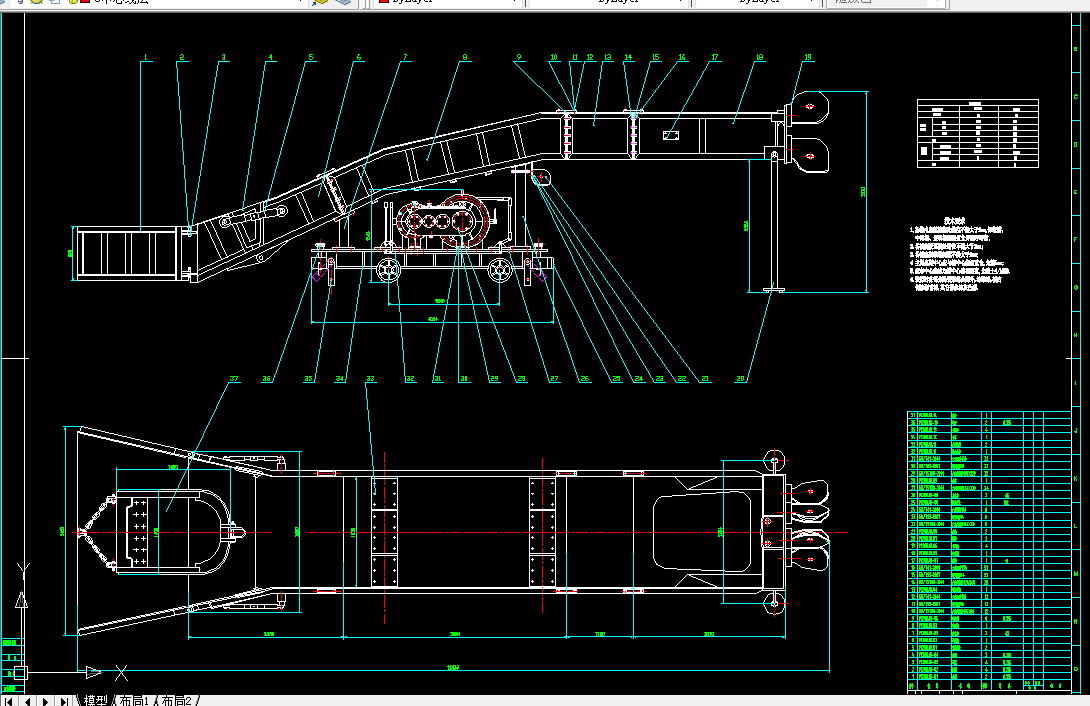
Task: Open the layer name dropdown list
Action: [301, 2]
